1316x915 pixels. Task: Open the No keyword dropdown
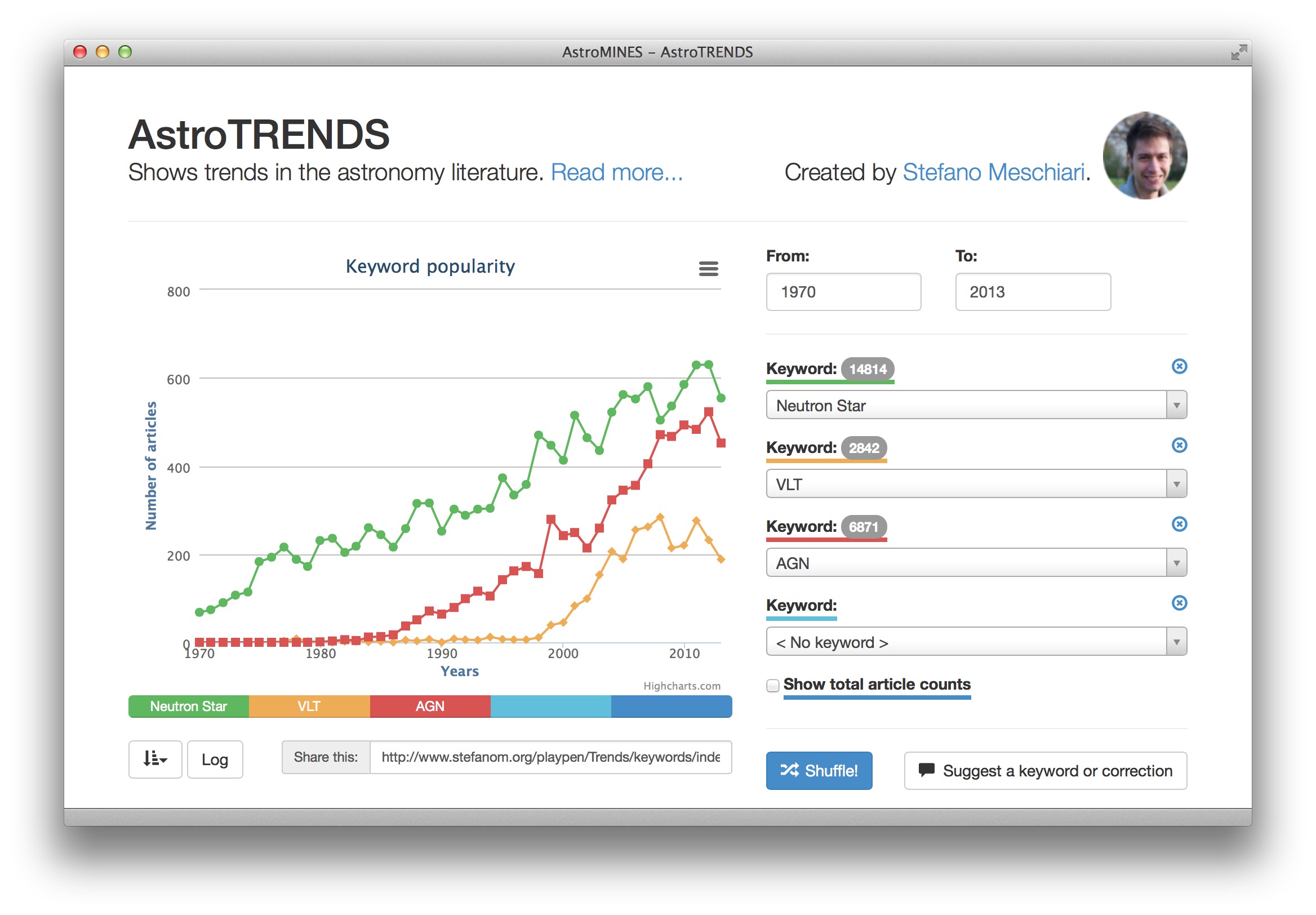pyautogui.click(x=976, y=642)
